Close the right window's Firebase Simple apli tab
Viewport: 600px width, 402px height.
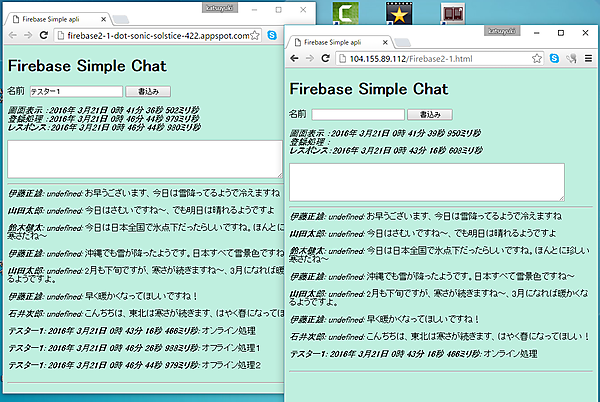[x=385, y=42]
